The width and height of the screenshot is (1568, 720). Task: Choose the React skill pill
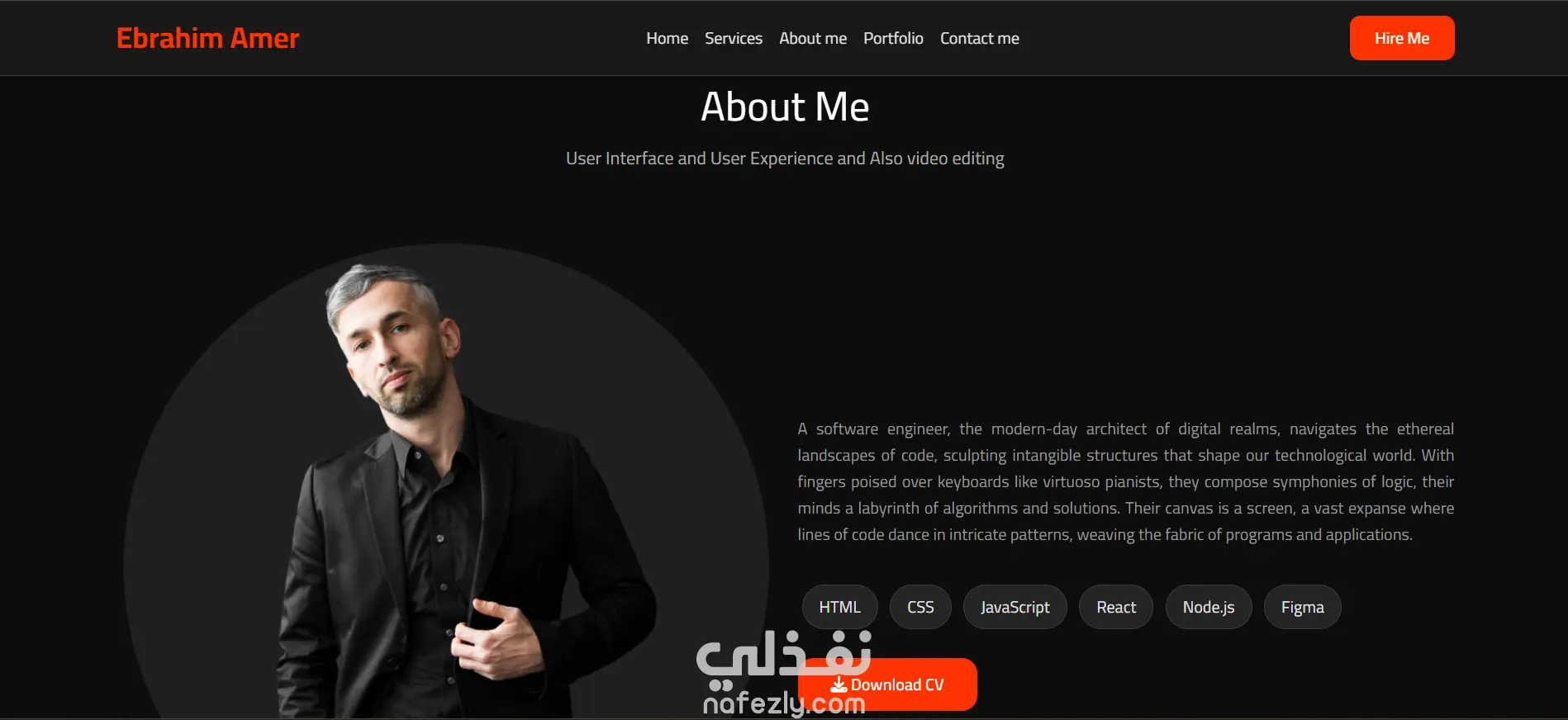(x=1116, y=607)
